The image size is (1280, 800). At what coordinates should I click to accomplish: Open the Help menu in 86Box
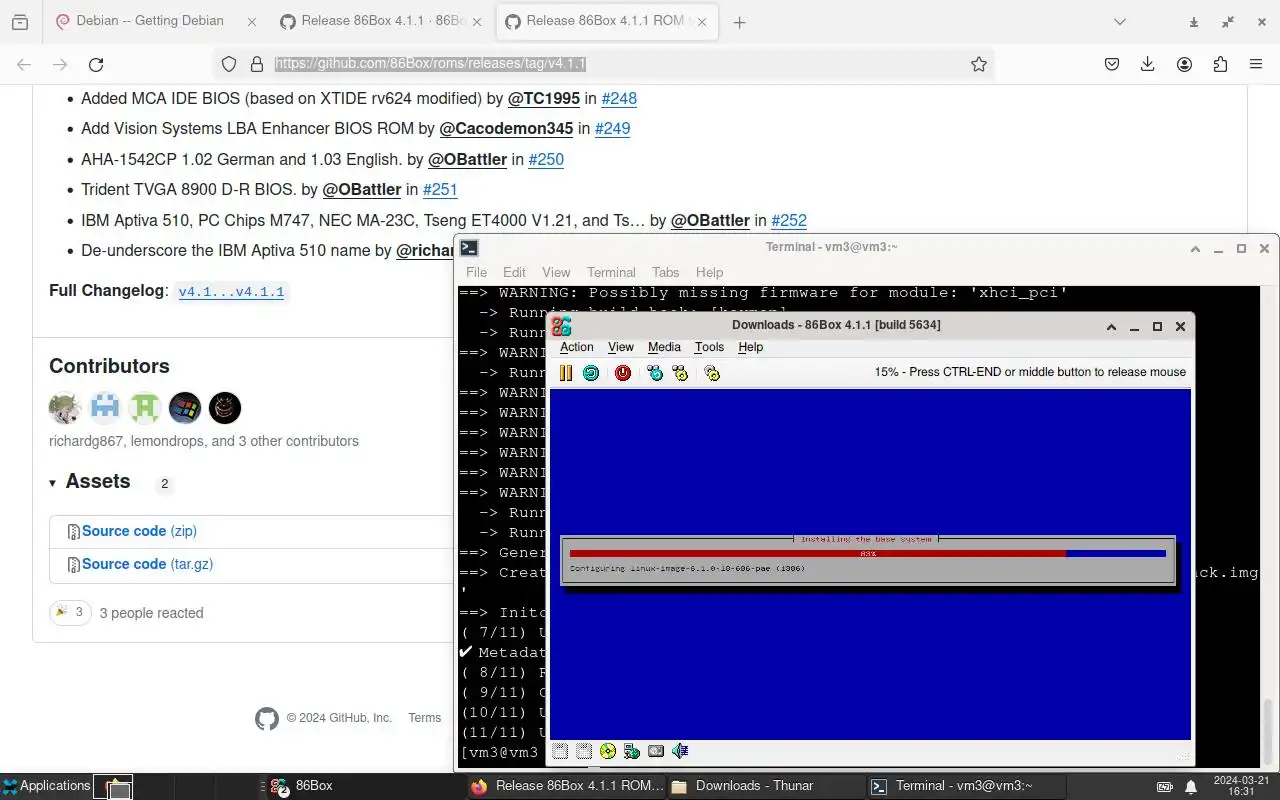coord(750,347)
